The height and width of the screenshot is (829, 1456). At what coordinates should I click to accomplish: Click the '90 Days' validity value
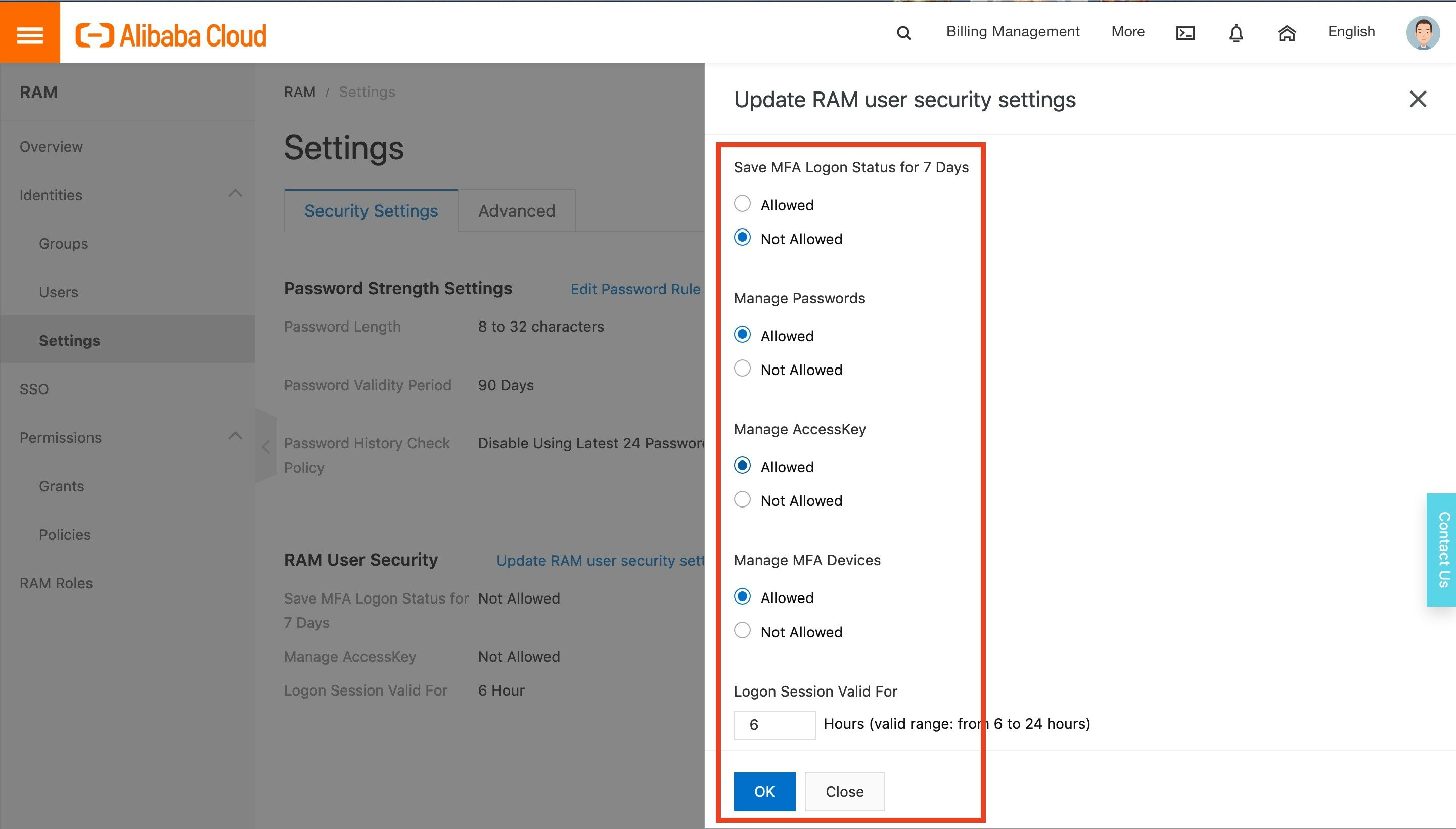(x=506, y=385)
